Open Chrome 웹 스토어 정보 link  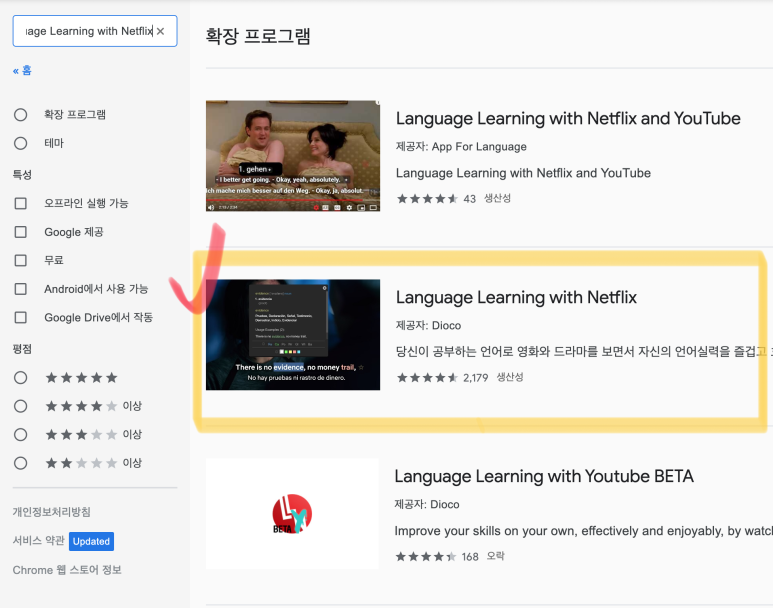click(x=67, y=570)
